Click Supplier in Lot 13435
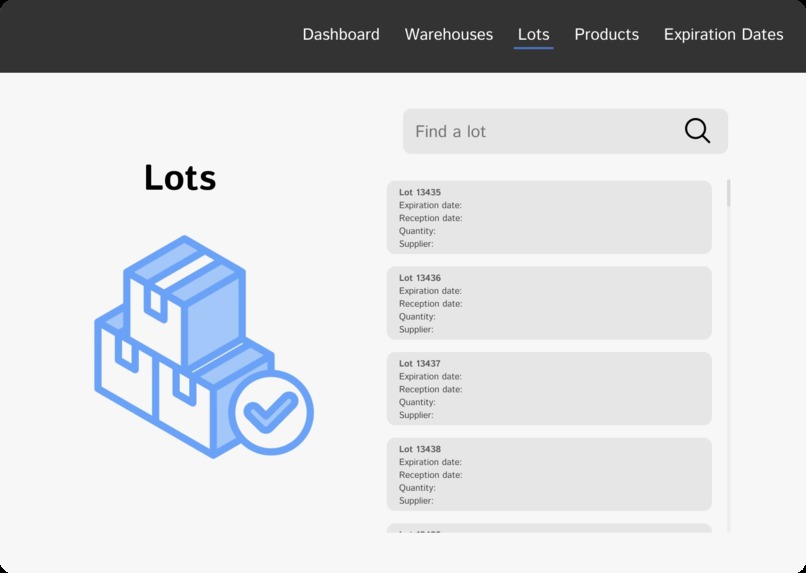806x573 pixels. click(x=416, y=244)
